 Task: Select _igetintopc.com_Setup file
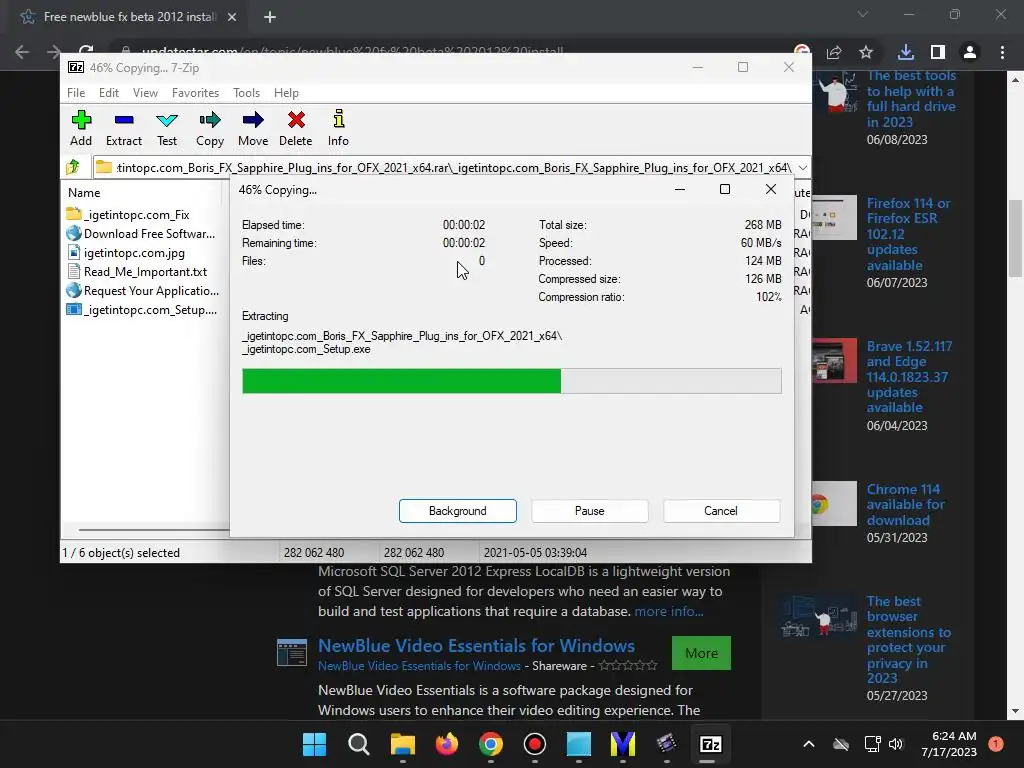pos(142,309)
